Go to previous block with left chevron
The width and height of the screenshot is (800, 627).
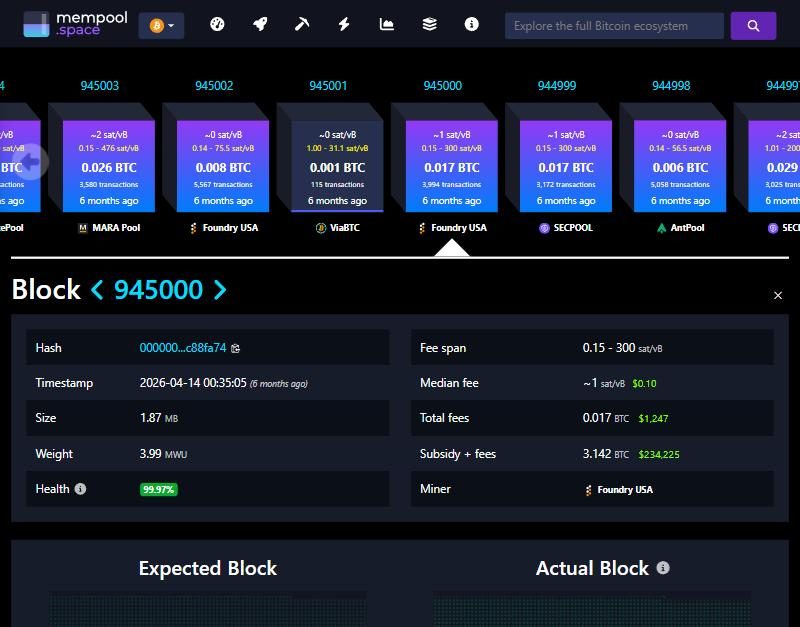(97, 290)
